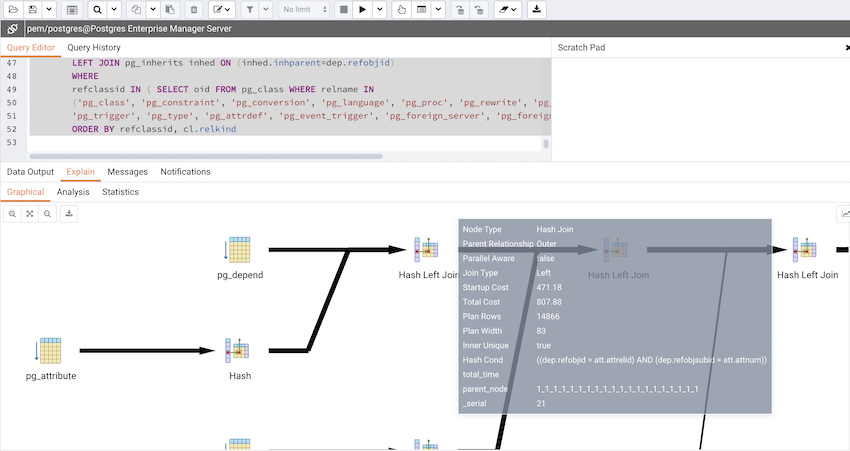
Task: Expand the filter options dropdown
Action: [266, 9]
